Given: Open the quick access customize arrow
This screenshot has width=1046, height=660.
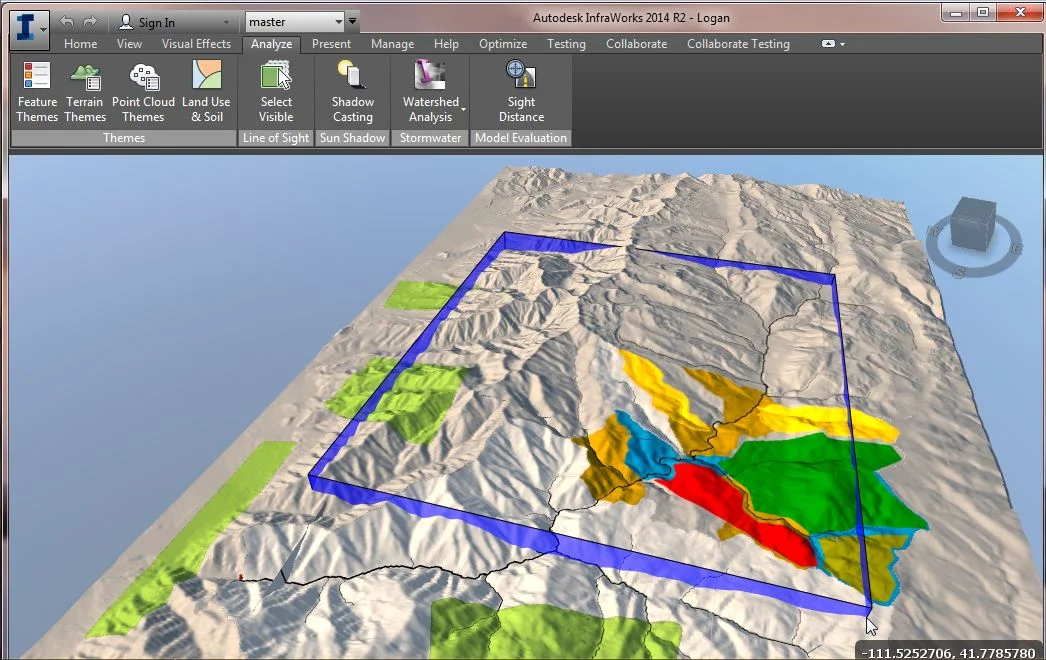Looking at the screenshot, I should click(x=353, y=22).
